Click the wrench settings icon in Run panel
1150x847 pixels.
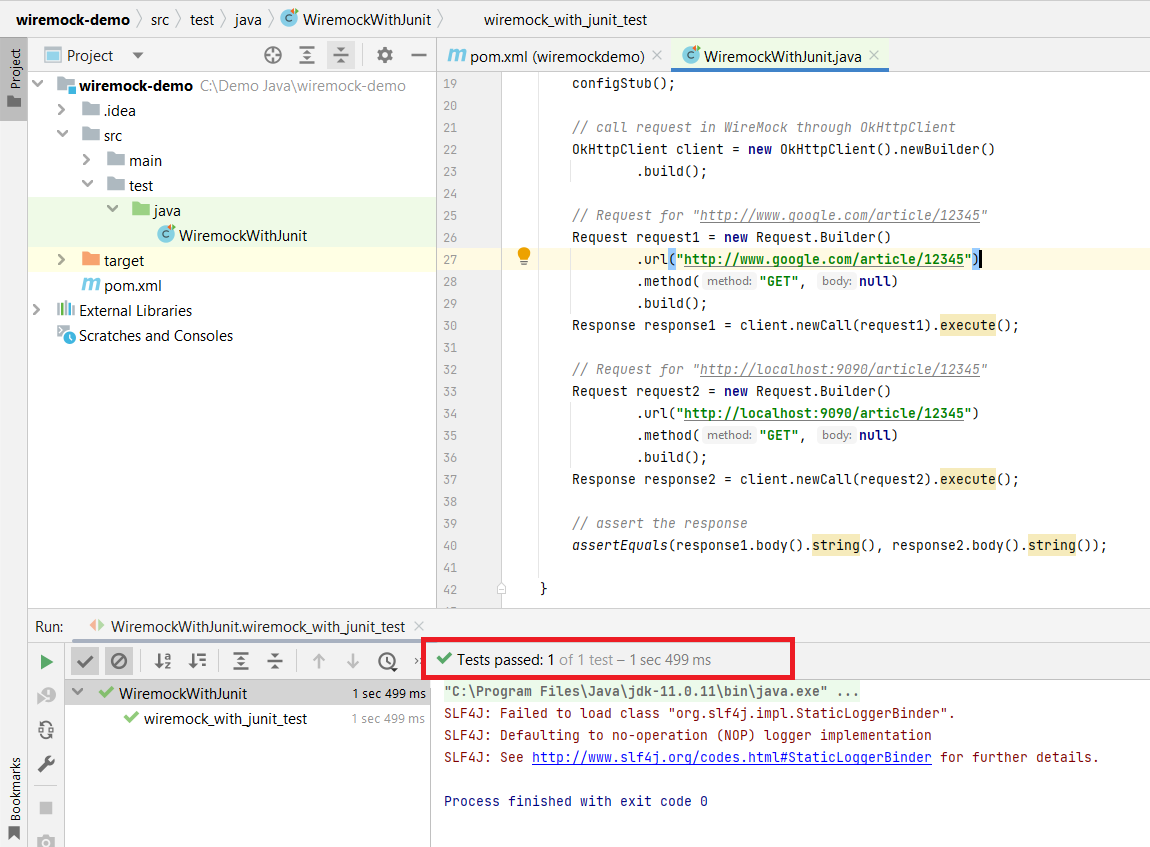46,764
